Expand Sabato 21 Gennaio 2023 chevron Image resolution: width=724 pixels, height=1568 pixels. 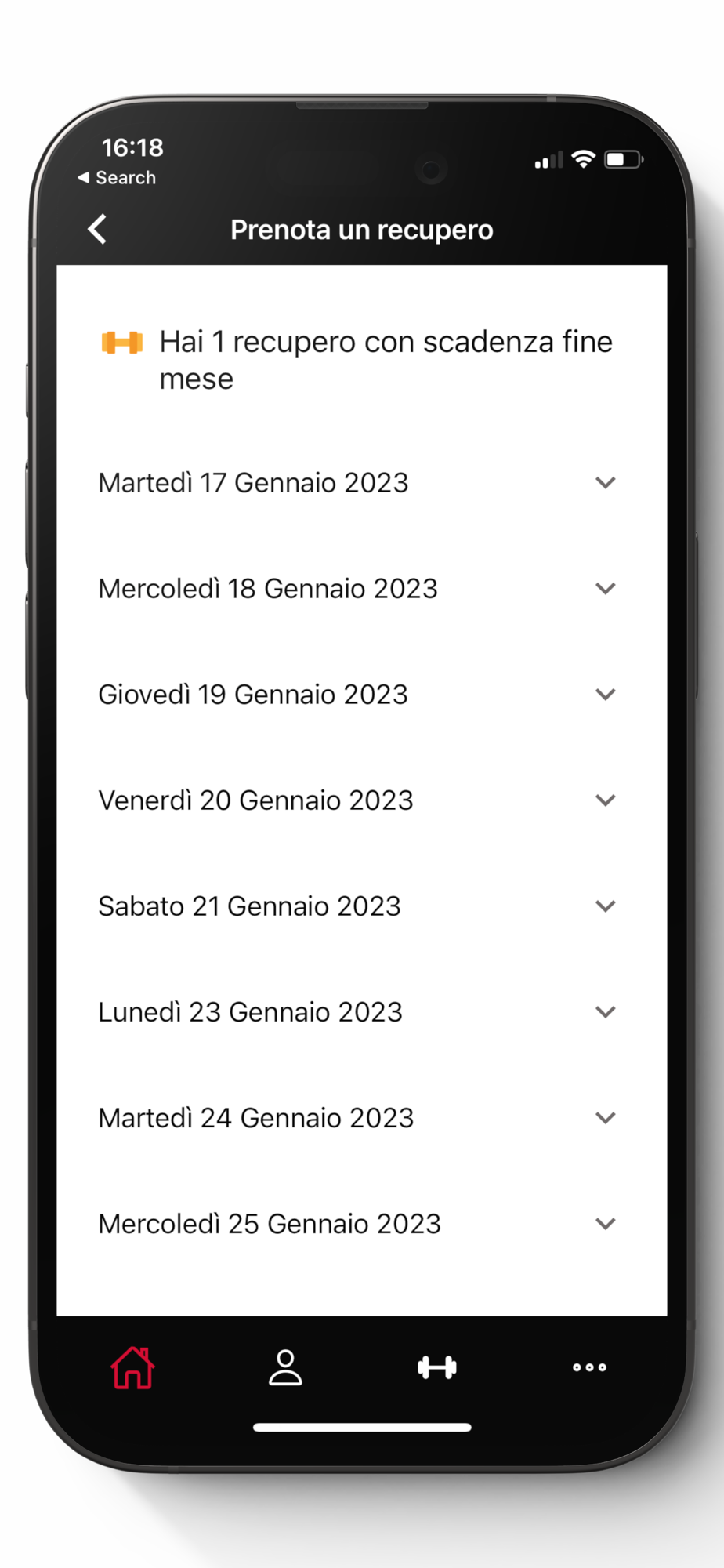coord(605,906)
